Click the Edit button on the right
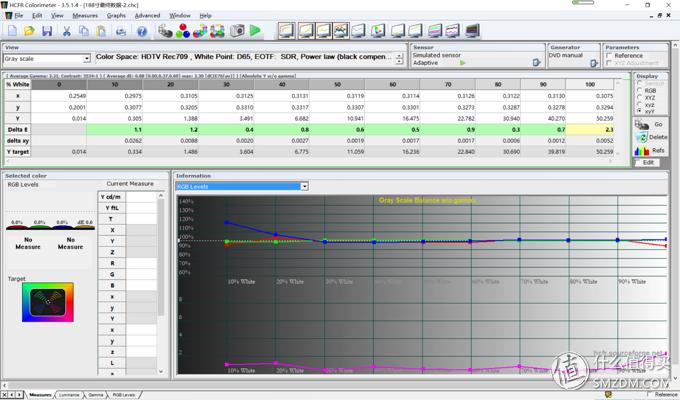This screenshot has height=400, width=680. tap(647, 162)
